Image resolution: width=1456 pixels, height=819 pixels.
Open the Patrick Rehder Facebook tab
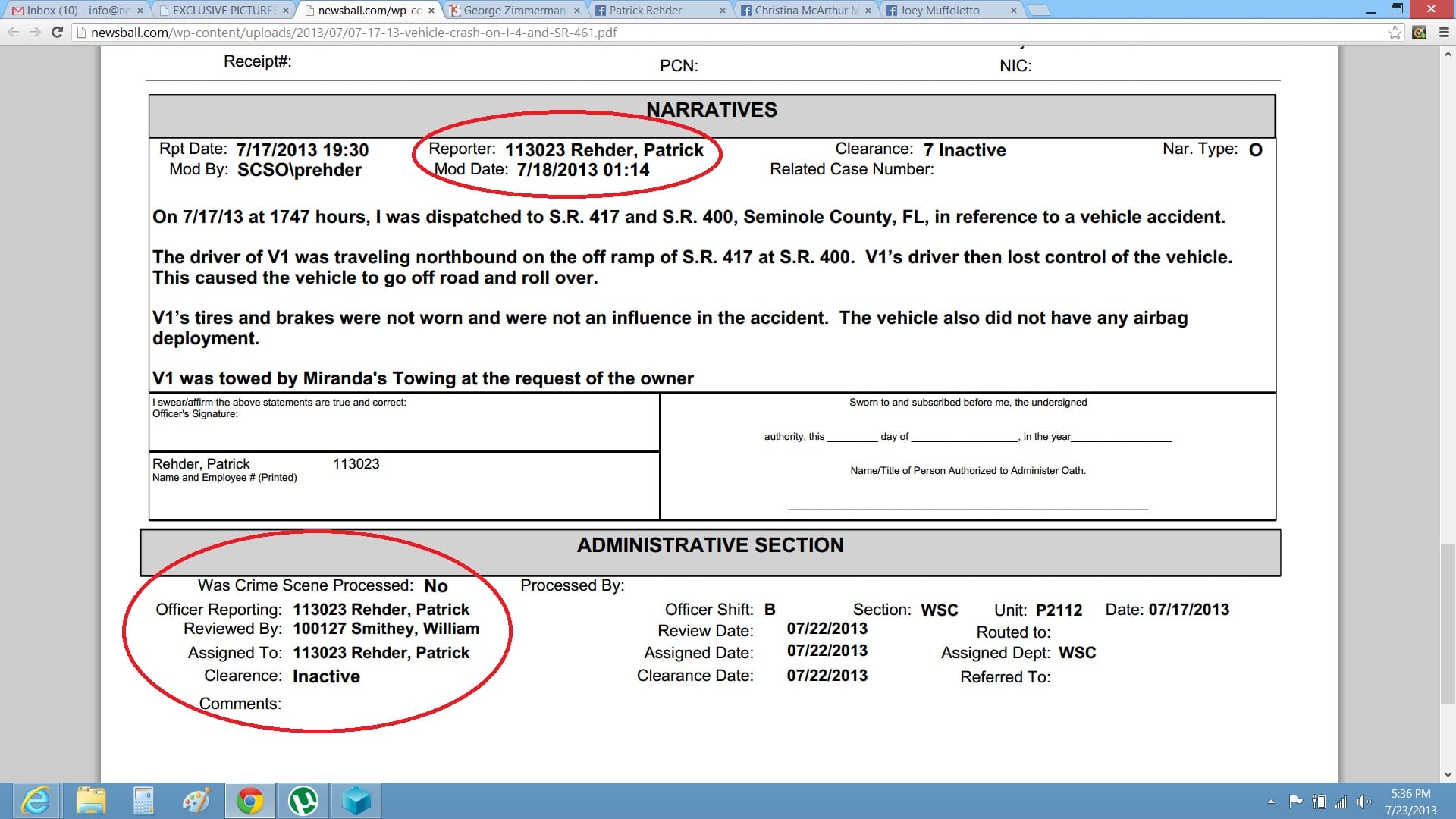click(646, 11)
